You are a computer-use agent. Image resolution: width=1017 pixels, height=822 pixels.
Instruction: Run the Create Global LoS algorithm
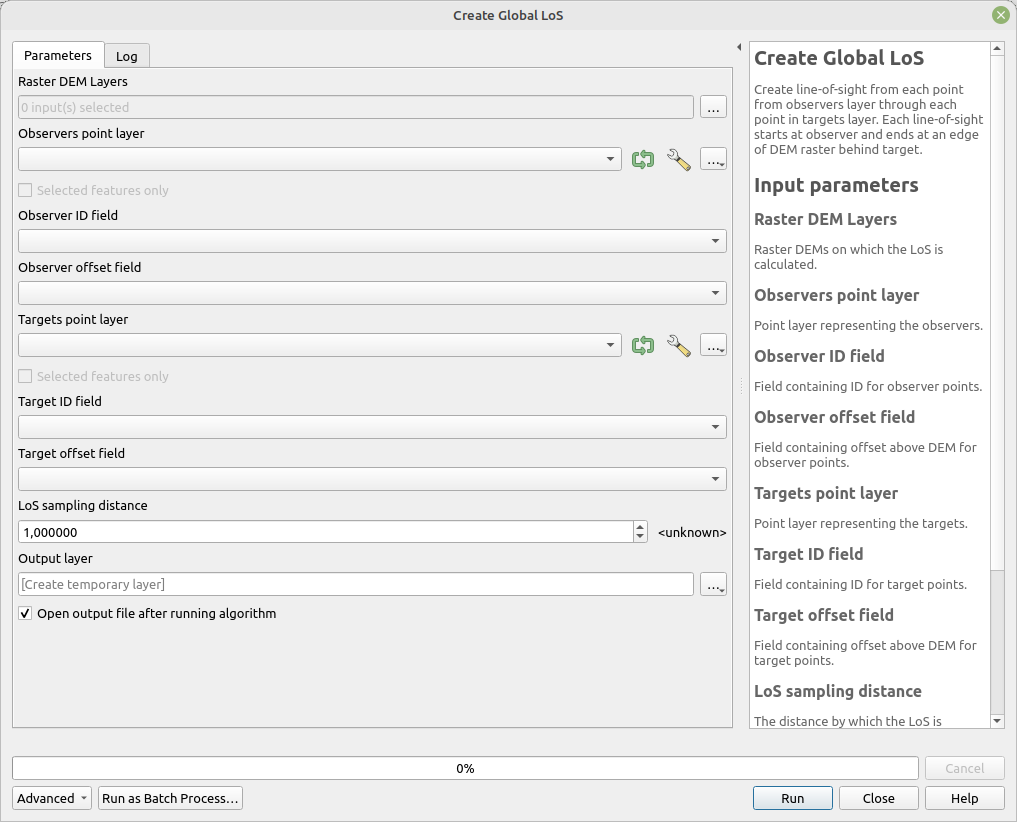click(792, 798)
